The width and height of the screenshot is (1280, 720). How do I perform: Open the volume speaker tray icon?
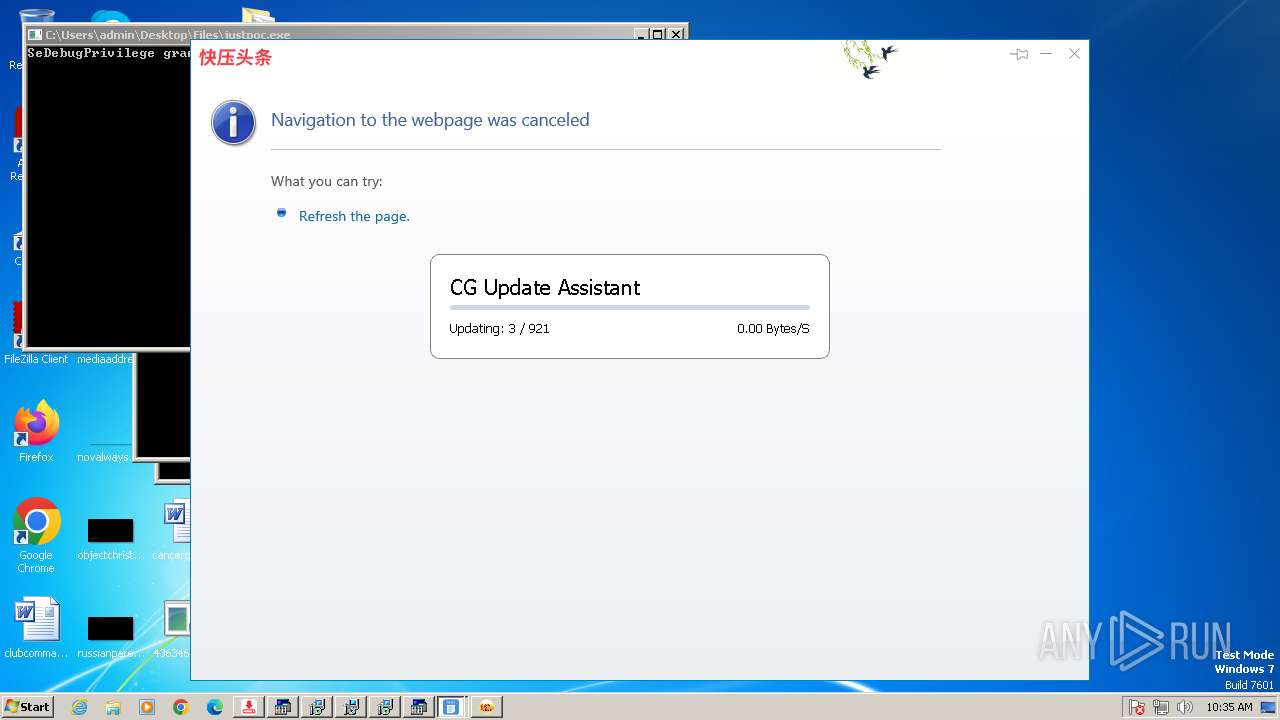[1185, 707]
